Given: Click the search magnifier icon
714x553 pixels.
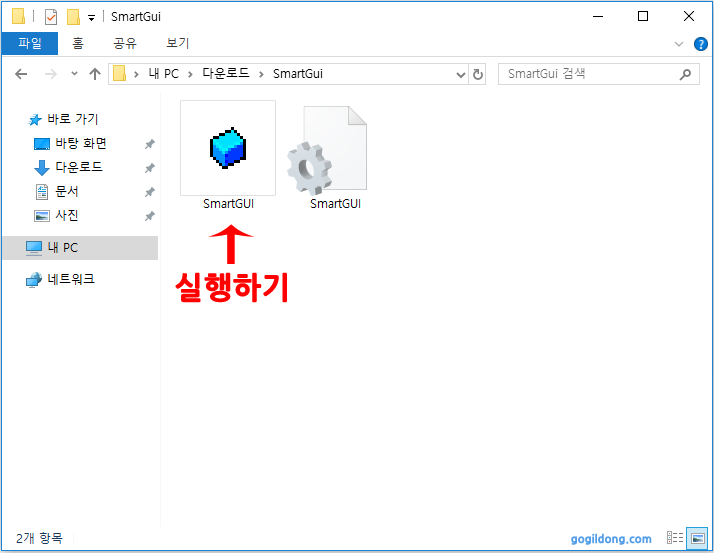Looking at the screenshot, I should tap(685, 74).
